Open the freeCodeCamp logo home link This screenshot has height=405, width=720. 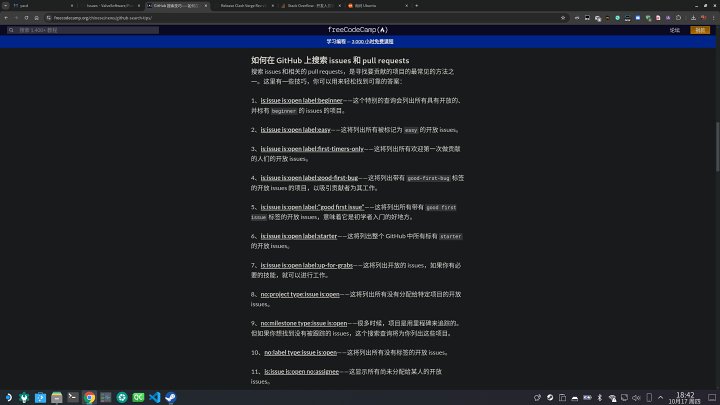(x=358, y=29)
